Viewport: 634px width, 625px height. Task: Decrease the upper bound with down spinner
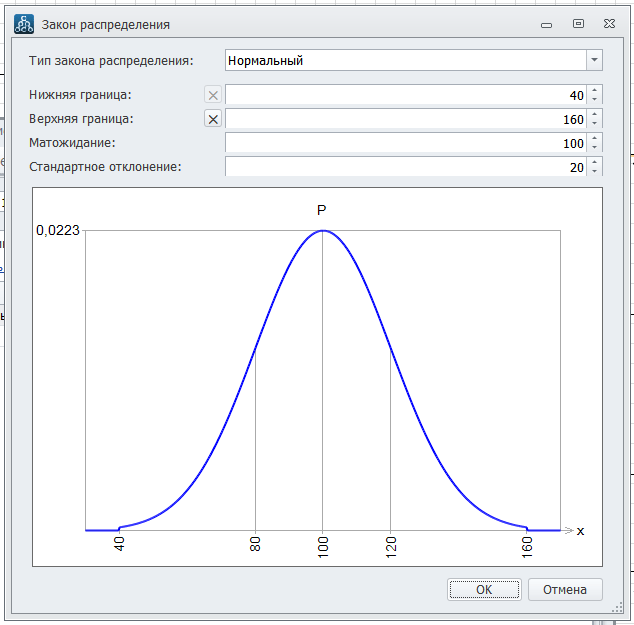[x=595, y=124]
